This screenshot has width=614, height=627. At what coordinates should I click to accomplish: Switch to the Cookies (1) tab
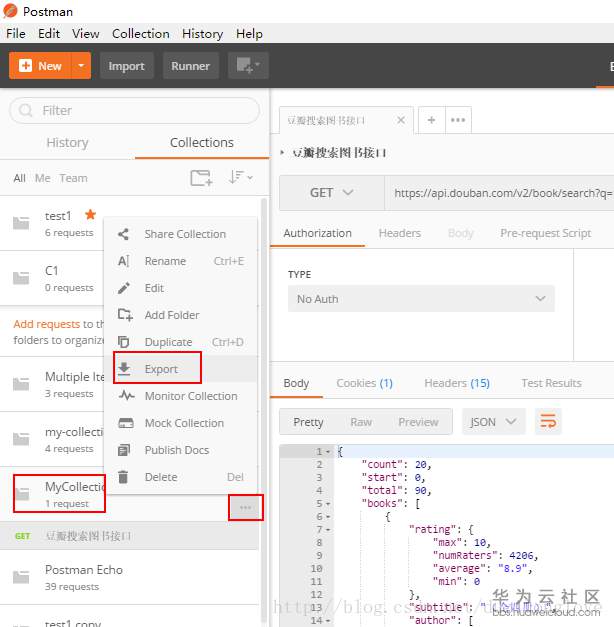364,383
